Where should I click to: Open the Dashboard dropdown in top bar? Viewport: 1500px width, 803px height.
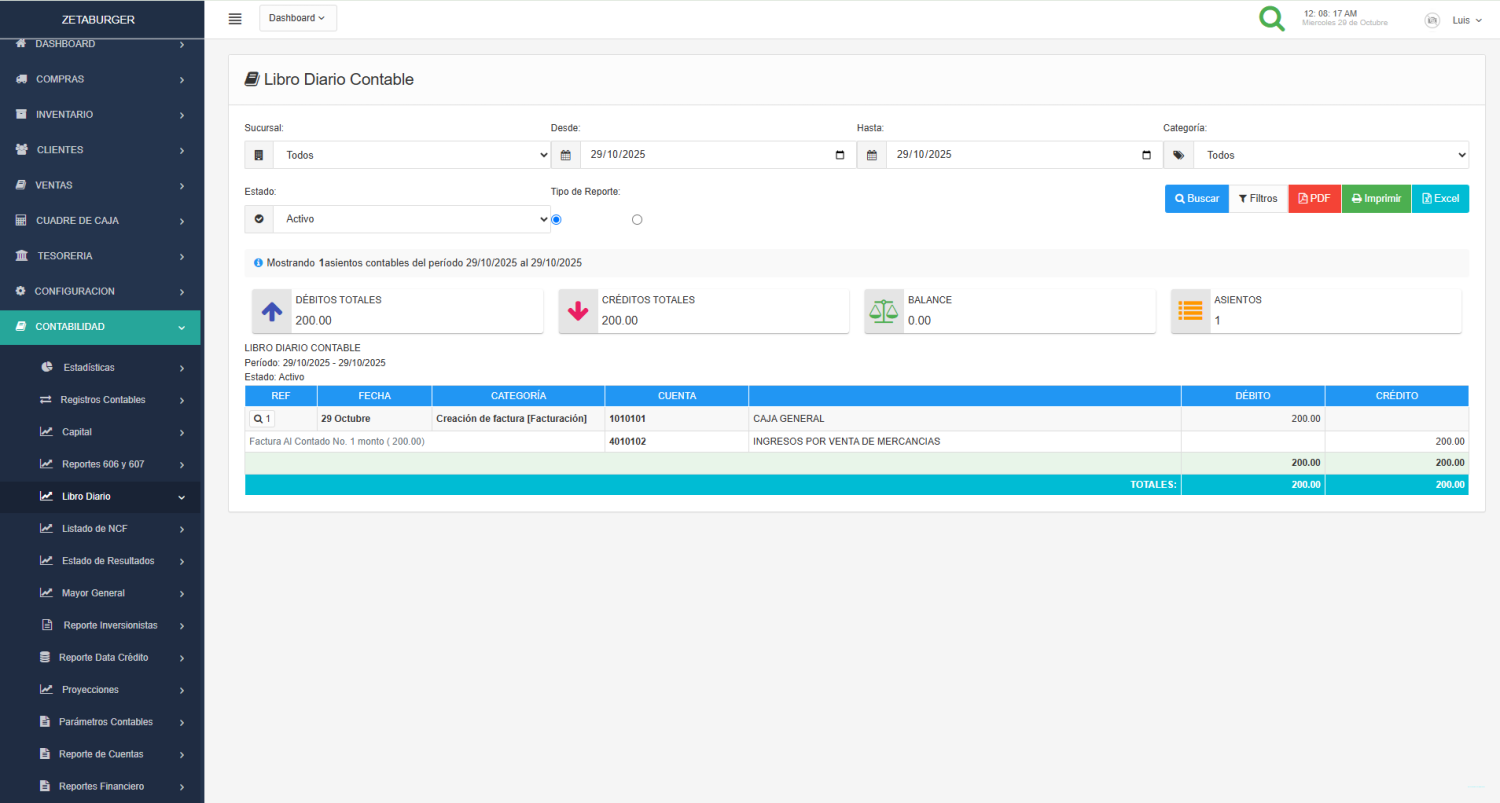(x=297, y=18)
